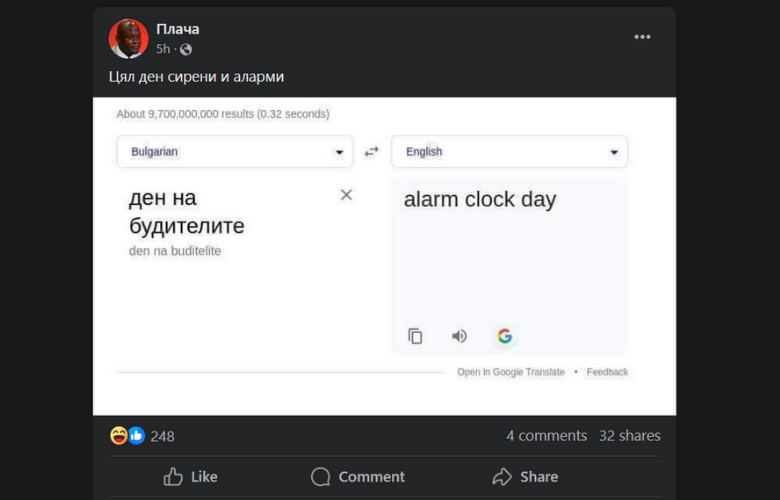Open the English target language dropdown
Viewport: 780px width, 500px height.
click(509, 152)
